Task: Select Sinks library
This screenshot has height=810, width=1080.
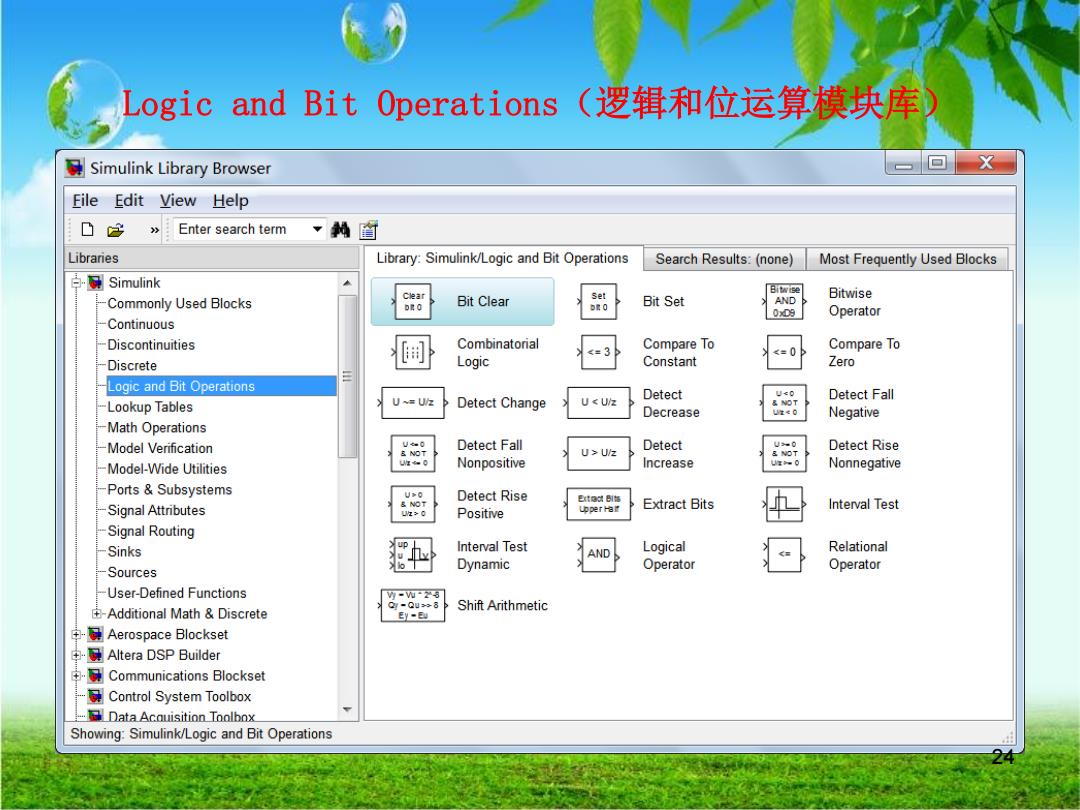Action: (124, 552)
